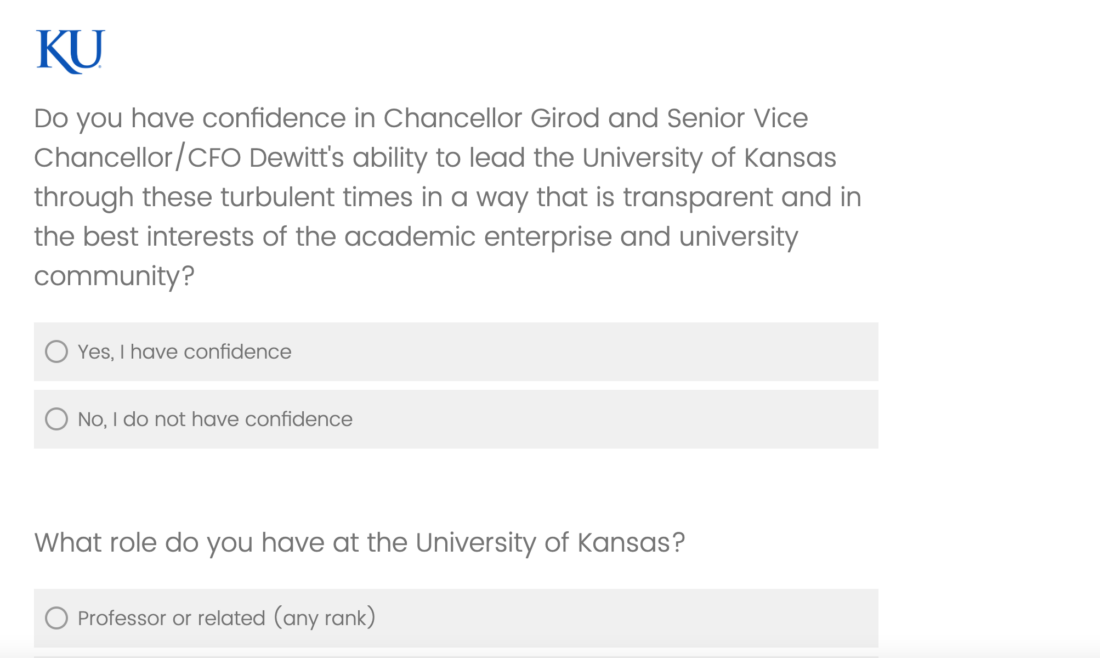This screenshot has width=1100, height=658.
Task: Select the "Yes, I have confidence" radio button
Action: click(57, 352)
